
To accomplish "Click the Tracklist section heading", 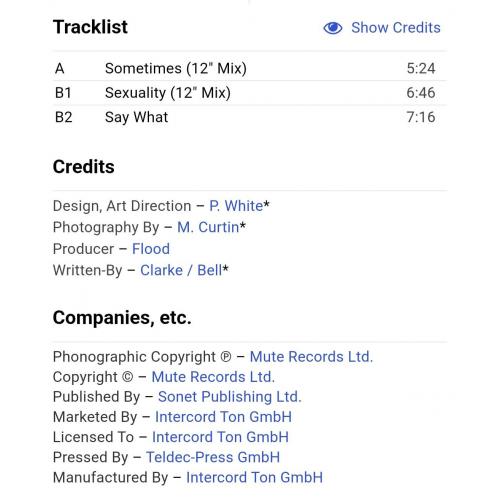I will (x=90, y=27).
